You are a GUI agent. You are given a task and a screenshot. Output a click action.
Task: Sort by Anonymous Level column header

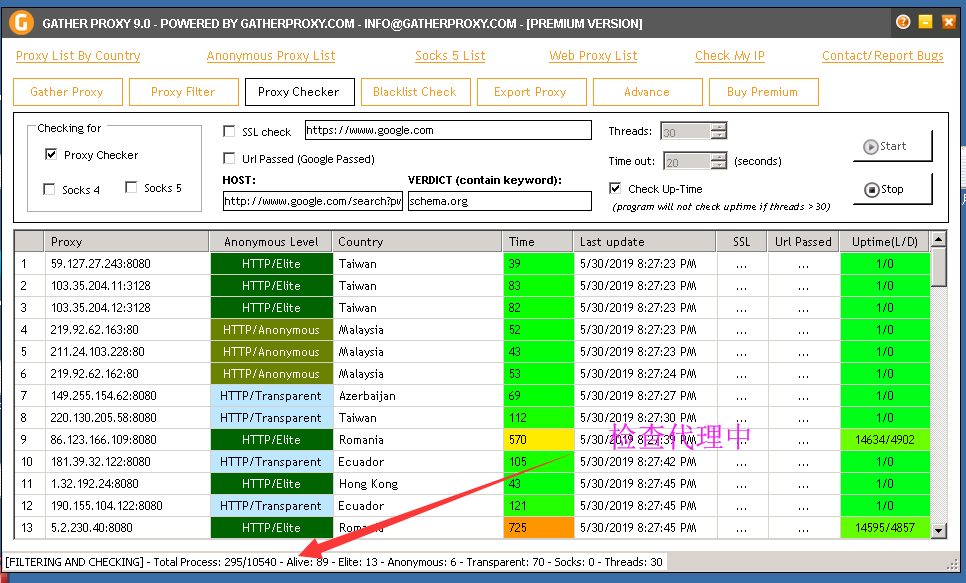271,242
